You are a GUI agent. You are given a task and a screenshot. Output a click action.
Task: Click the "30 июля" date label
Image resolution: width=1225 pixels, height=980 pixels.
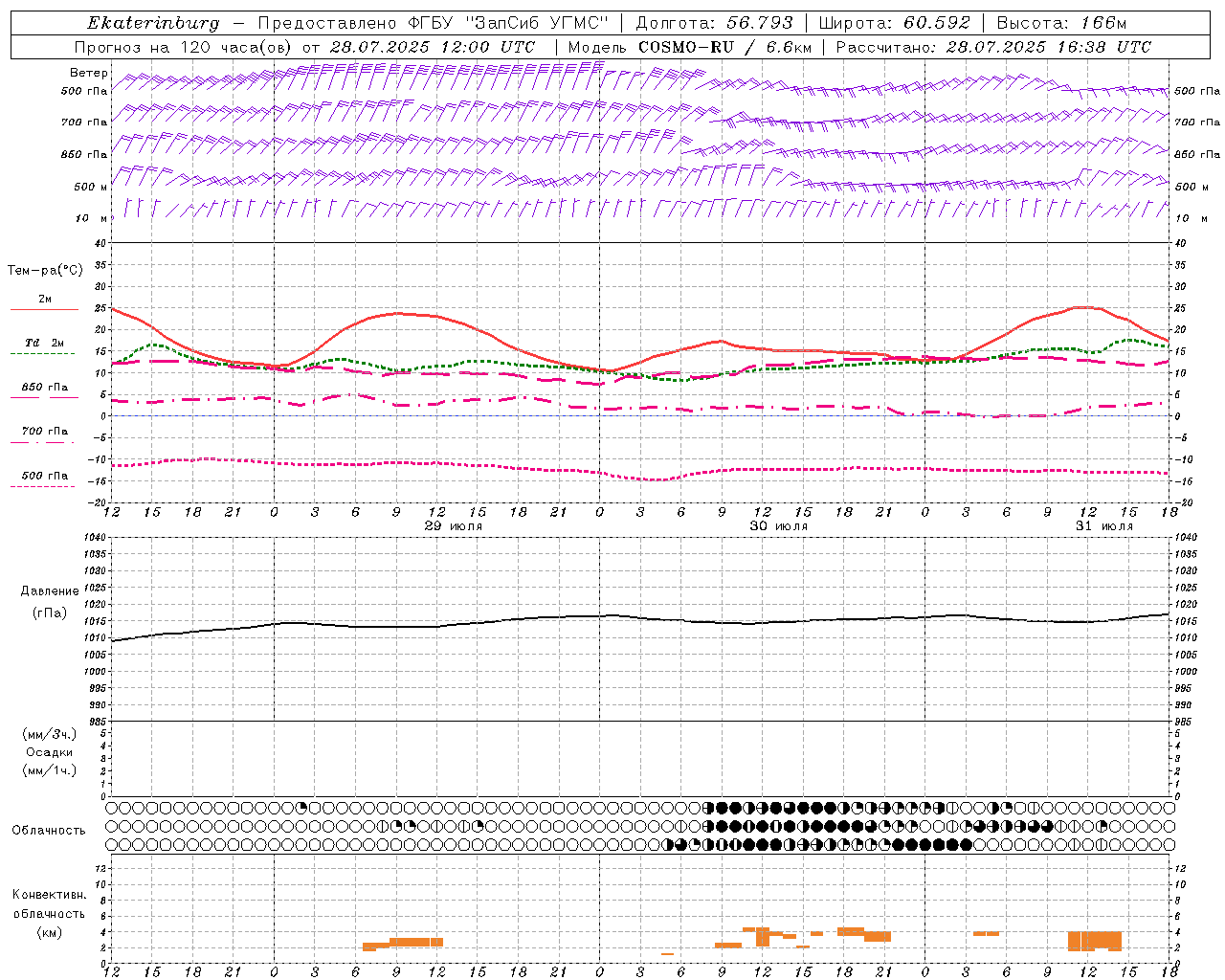[778, 526]
